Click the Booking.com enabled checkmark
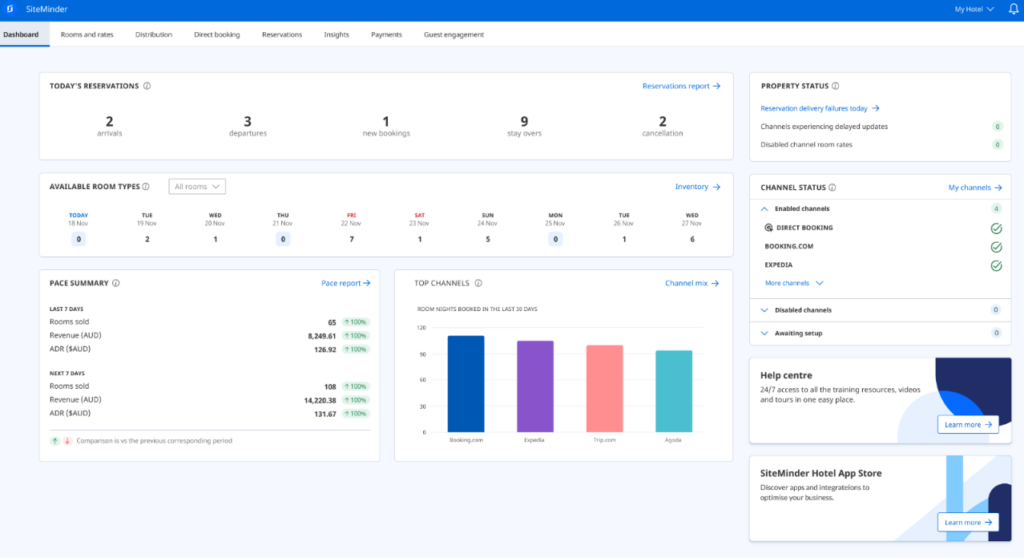This screenshot has width=1024, height=558. tap(996, 247)
